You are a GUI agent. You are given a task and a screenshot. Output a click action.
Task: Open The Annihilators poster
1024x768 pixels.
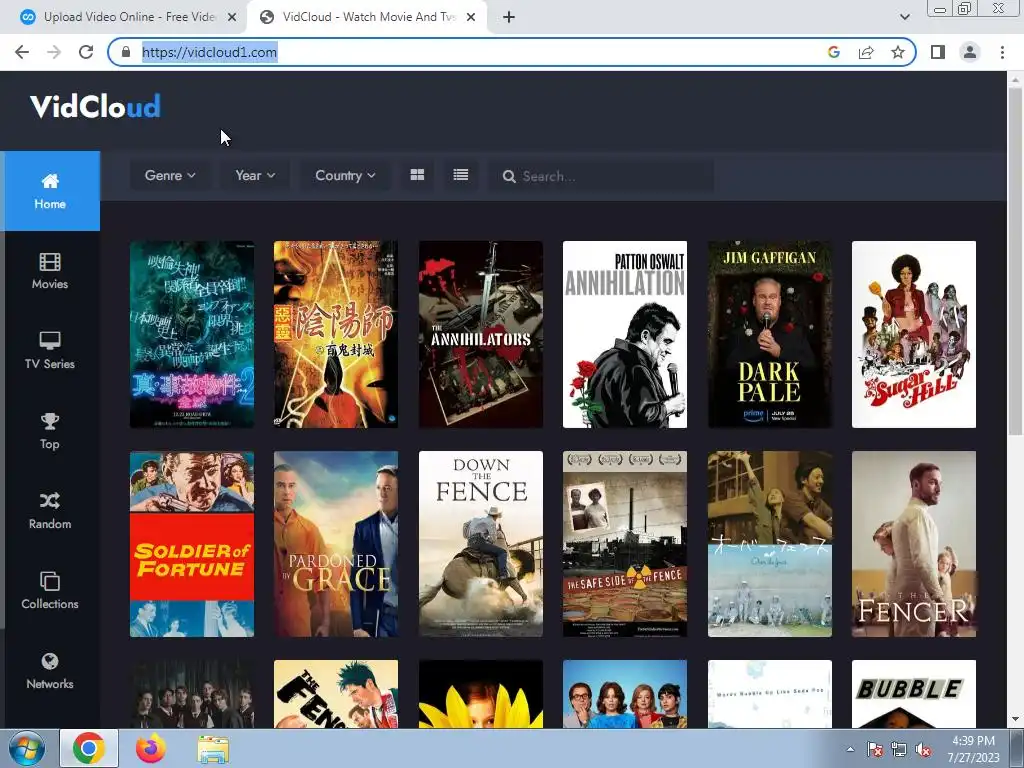coord(481,334)
